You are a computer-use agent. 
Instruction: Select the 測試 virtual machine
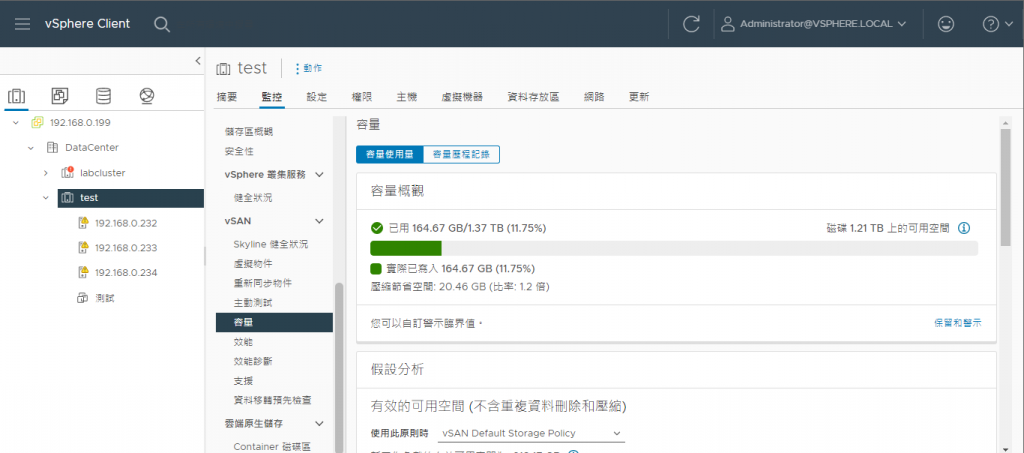[x=105, y=298]
